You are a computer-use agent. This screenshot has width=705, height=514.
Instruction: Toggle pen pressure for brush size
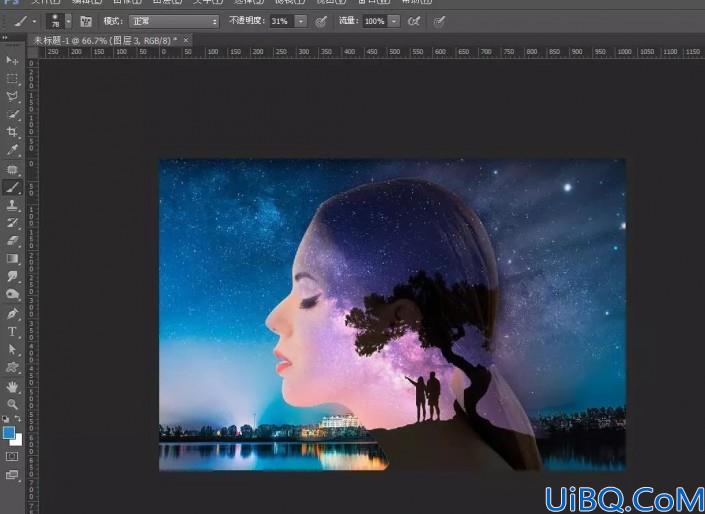(439, 21)
